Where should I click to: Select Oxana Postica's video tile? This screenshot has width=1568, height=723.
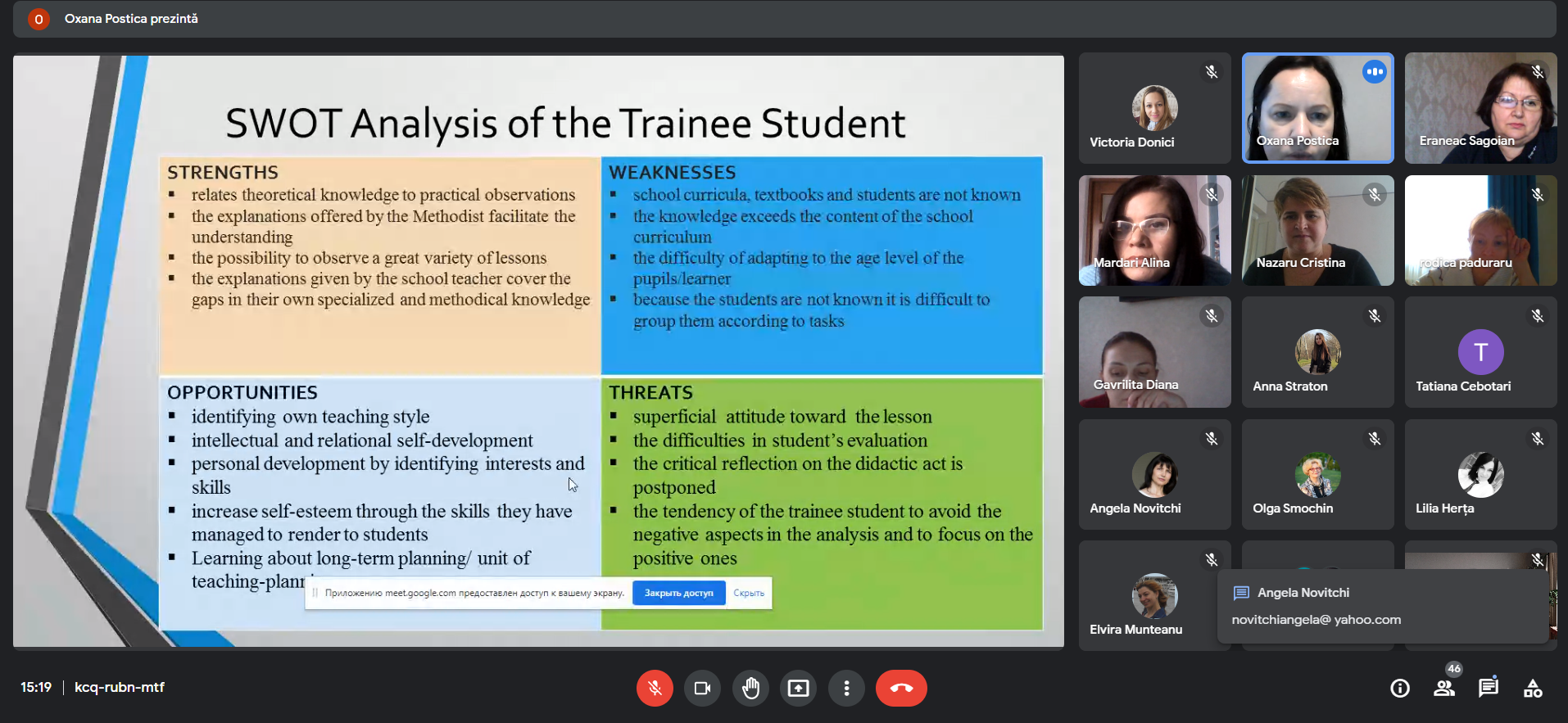click(1317, 108)
